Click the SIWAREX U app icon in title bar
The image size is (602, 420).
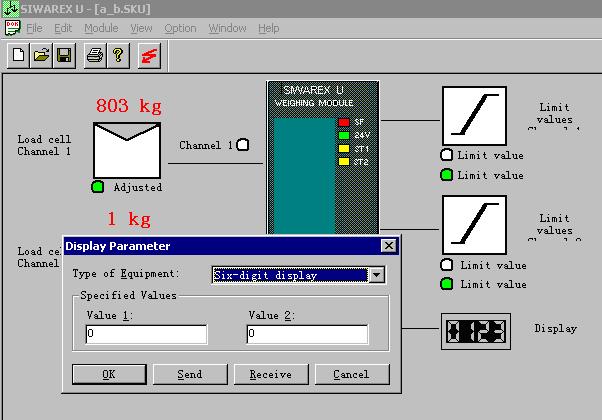10,8
